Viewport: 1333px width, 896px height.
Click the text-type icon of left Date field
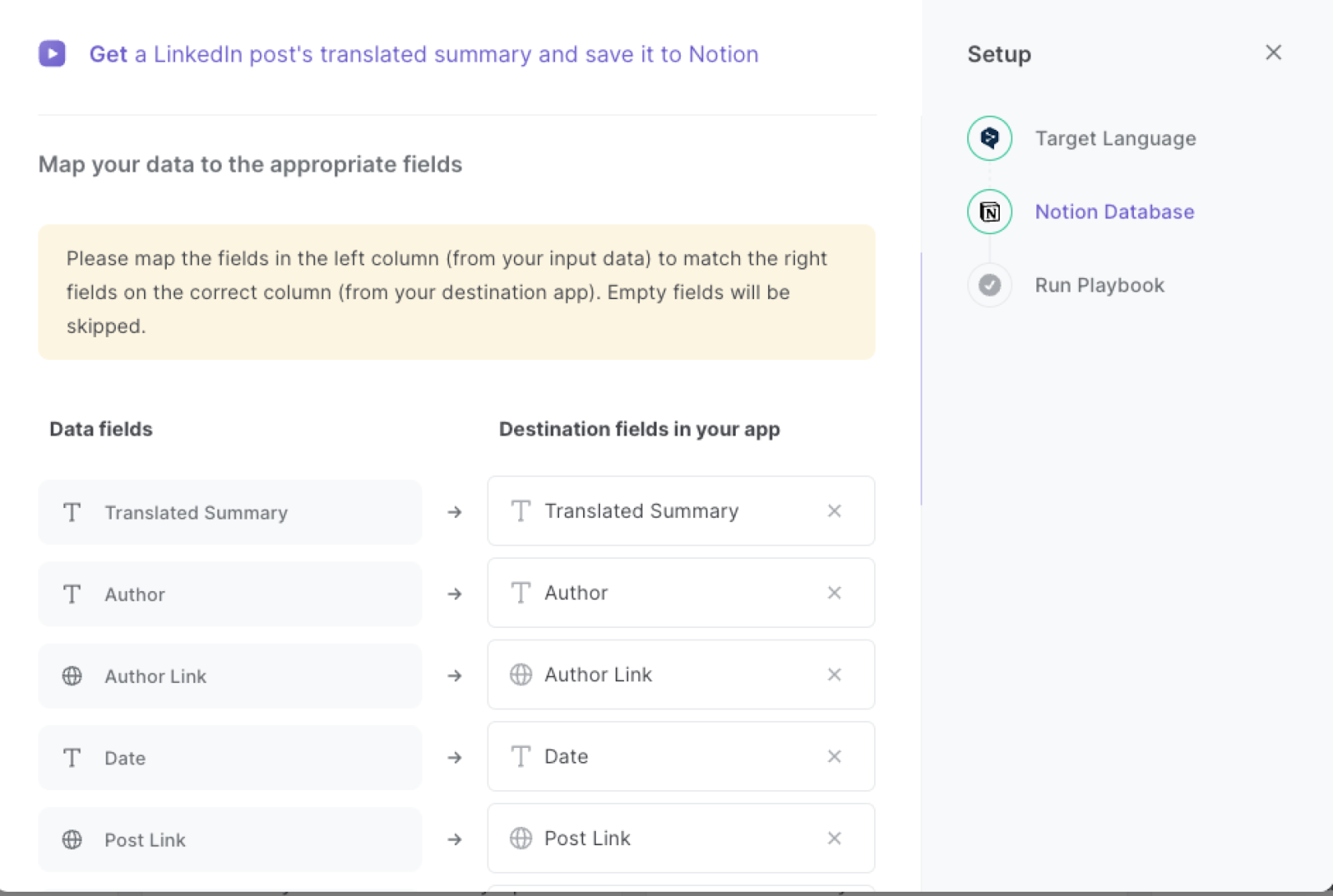(x=72, y=758)
